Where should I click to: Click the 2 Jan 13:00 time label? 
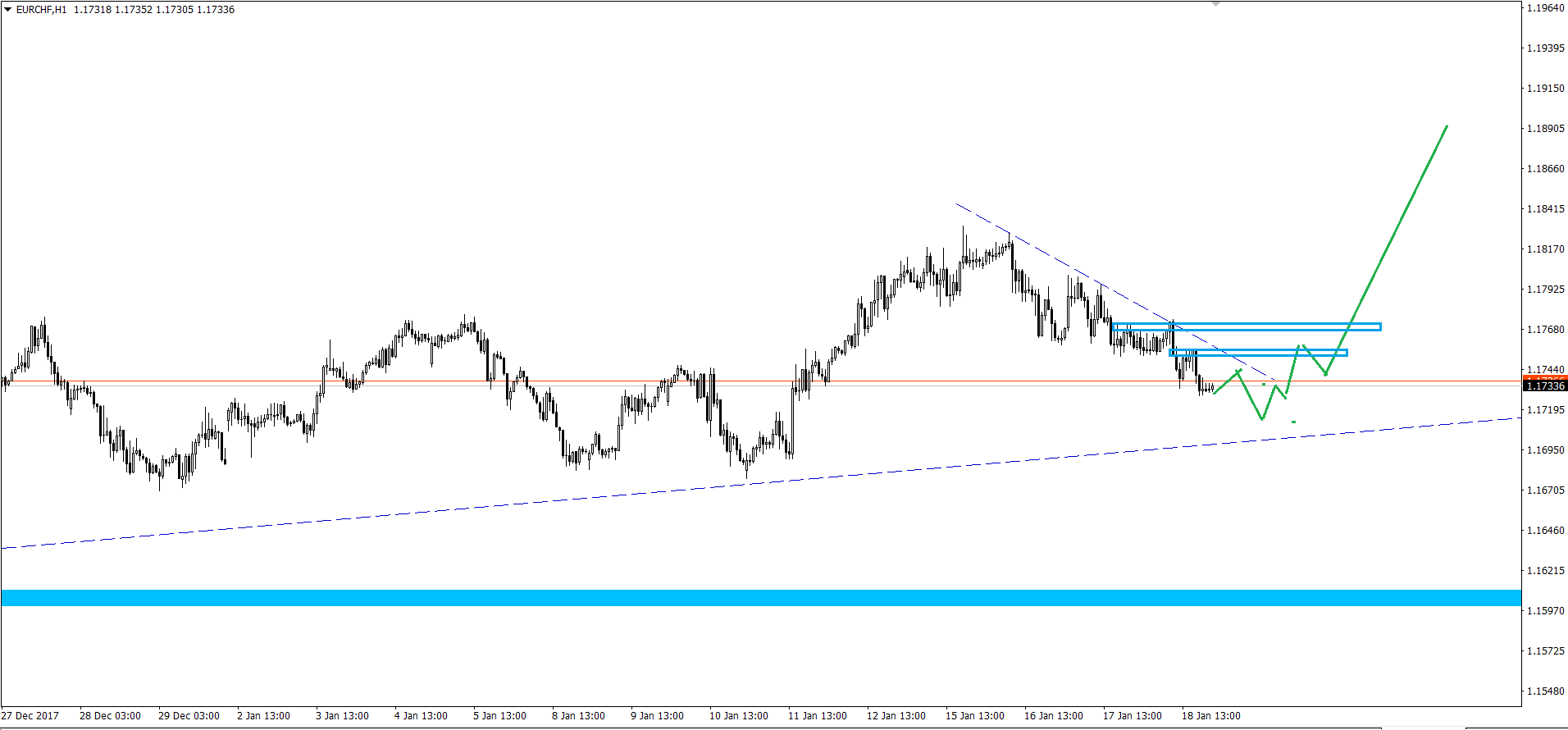pyautogui.click(x=263, y=716)
